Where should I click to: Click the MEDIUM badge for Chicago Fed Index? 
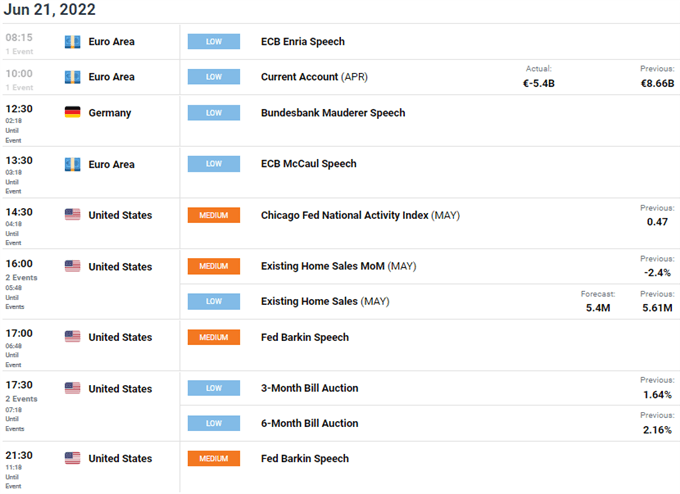pos(214,215)
